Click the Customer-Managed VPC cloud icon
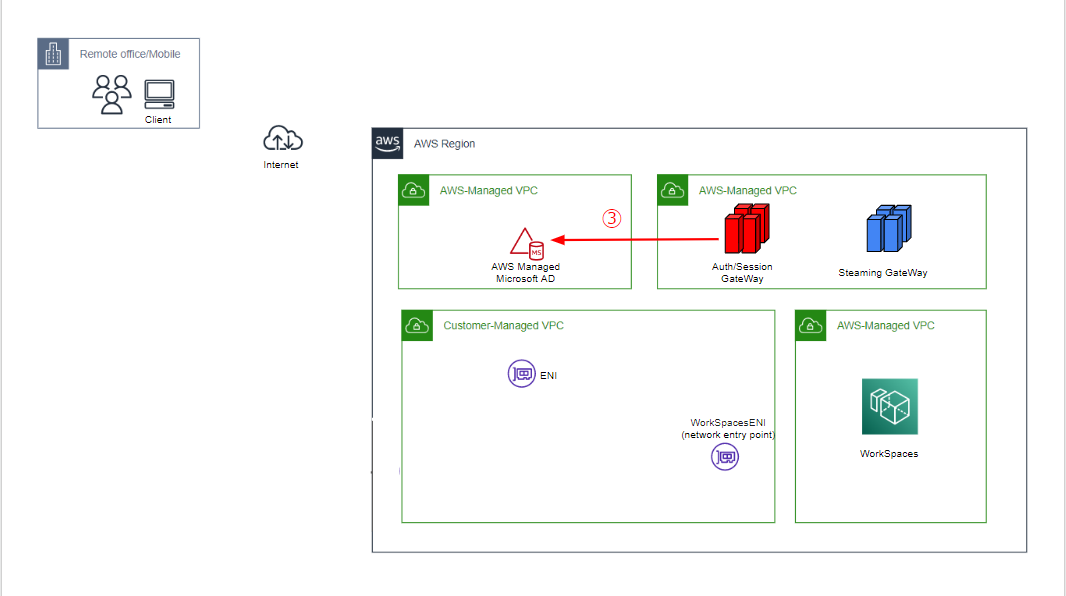This screenshot has height=596, width=1066. (417, 326)
